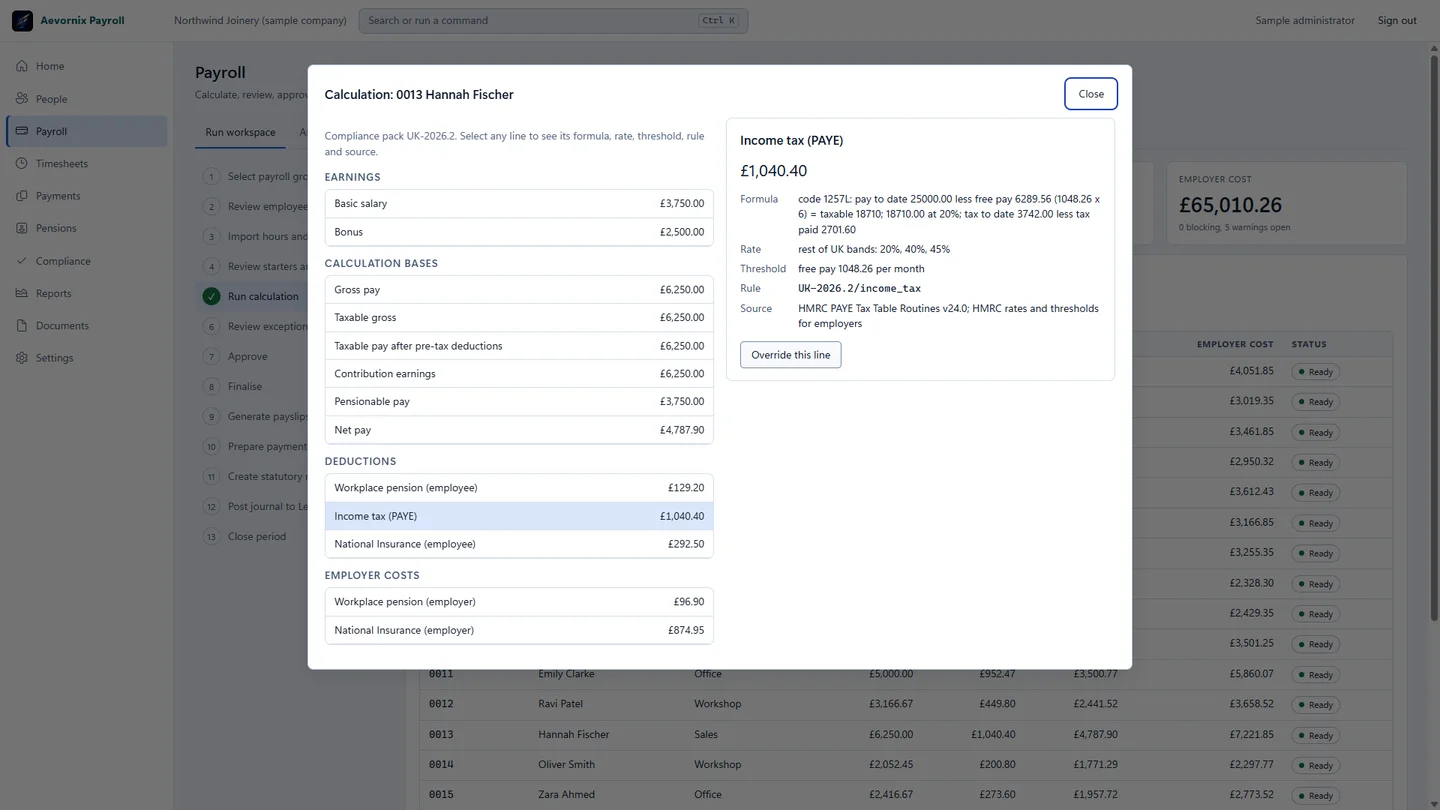Select the Taxable gross line
The width and height of the screenshot is (1440, 810).
tap(519, 317)
